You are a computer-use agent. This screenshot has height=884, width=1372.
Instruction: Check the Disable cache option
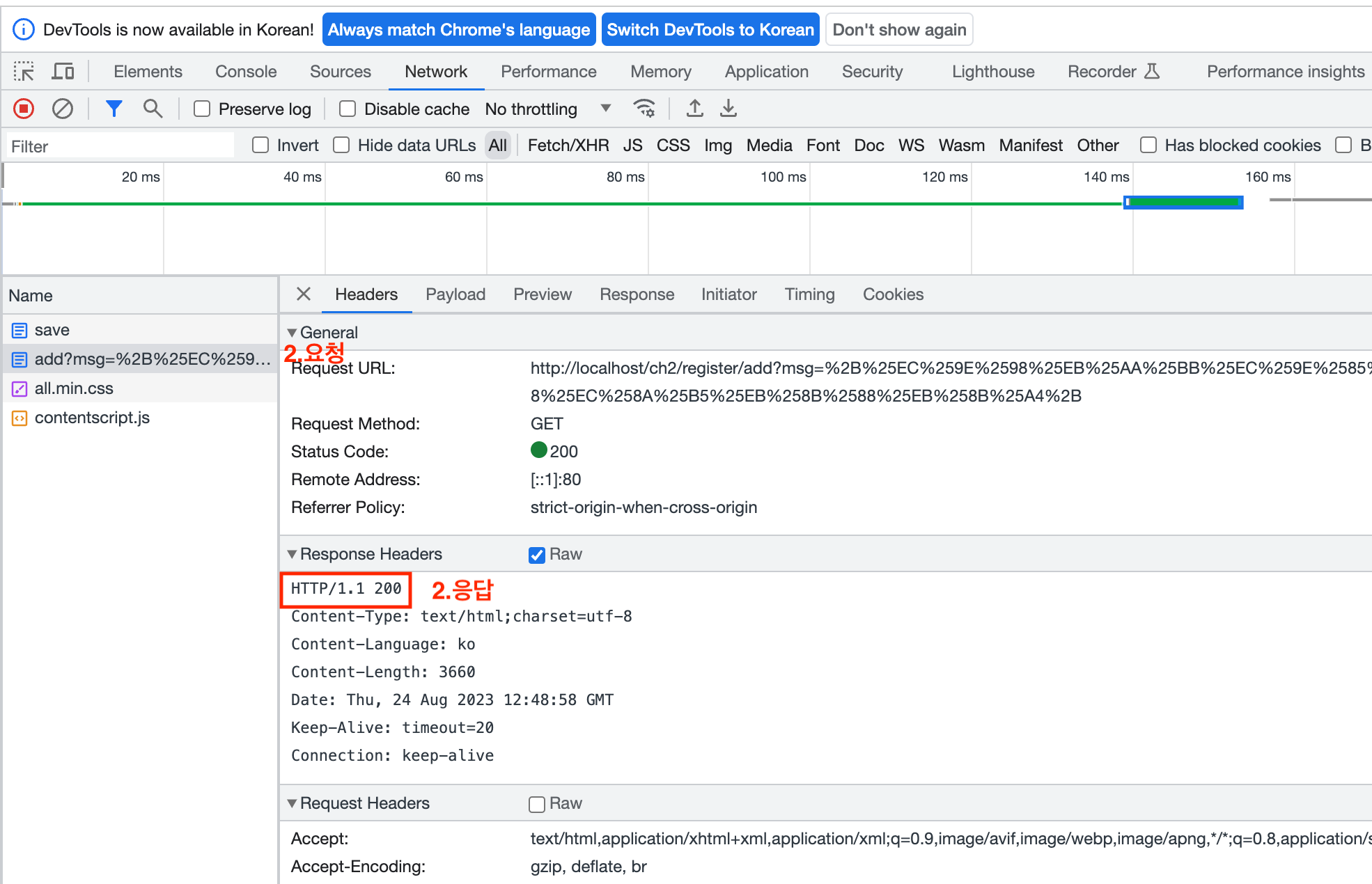click(x=348, y=109)
